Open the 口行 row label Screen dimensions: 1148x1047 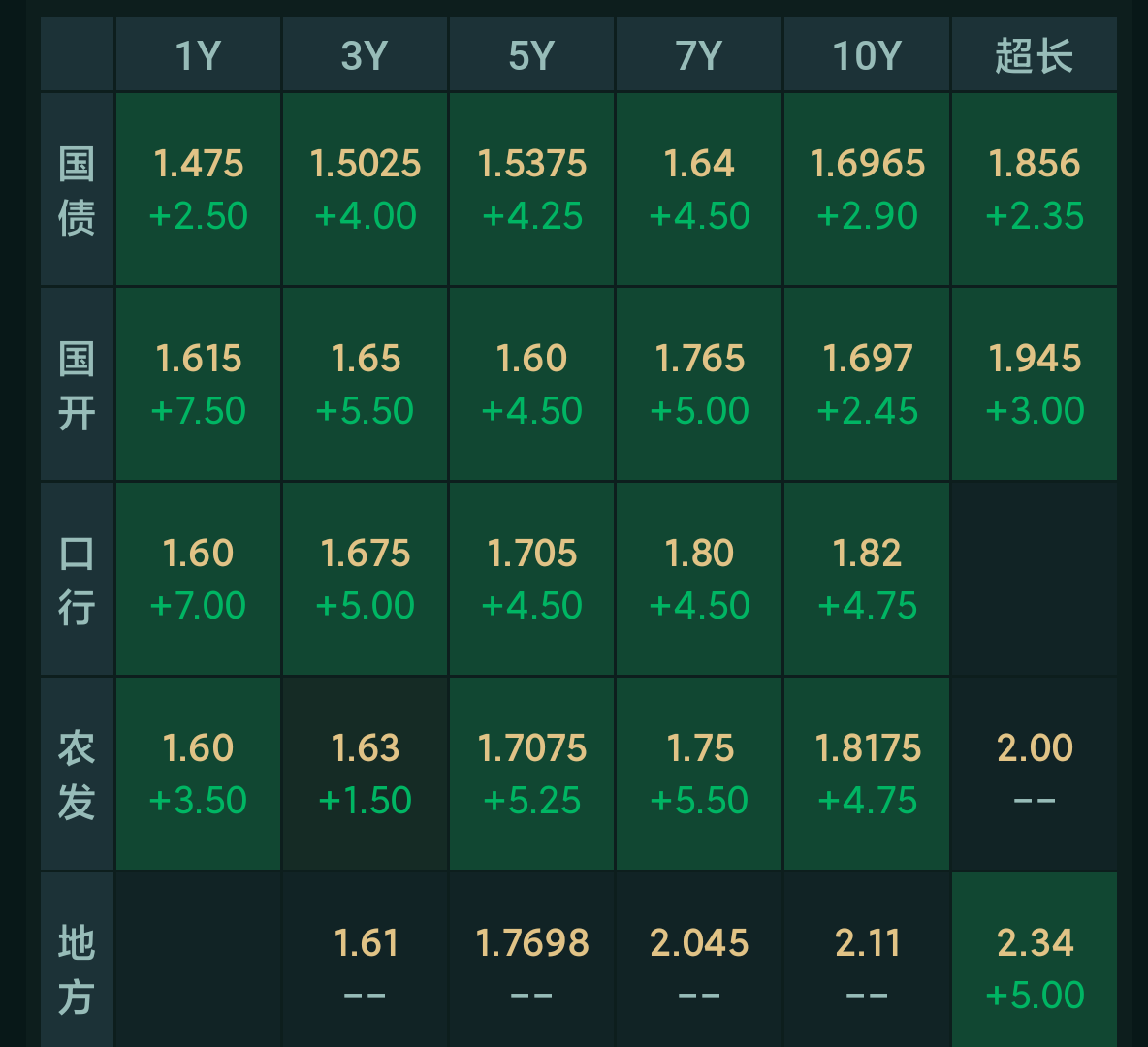click(77, 578)
